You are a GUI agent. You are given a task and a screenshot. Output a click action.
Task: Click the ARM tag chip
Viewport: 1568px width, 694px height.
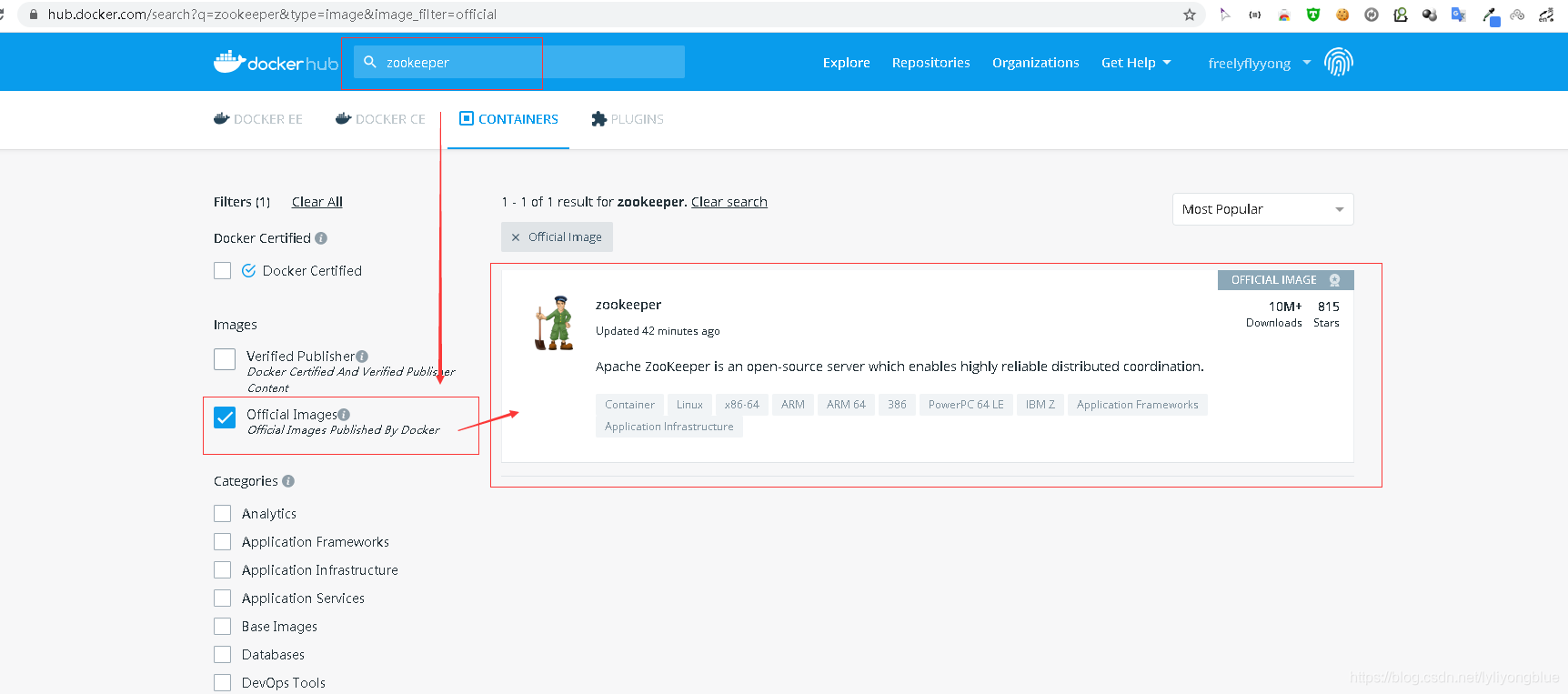pyautogui.click(x=793, y=405)
